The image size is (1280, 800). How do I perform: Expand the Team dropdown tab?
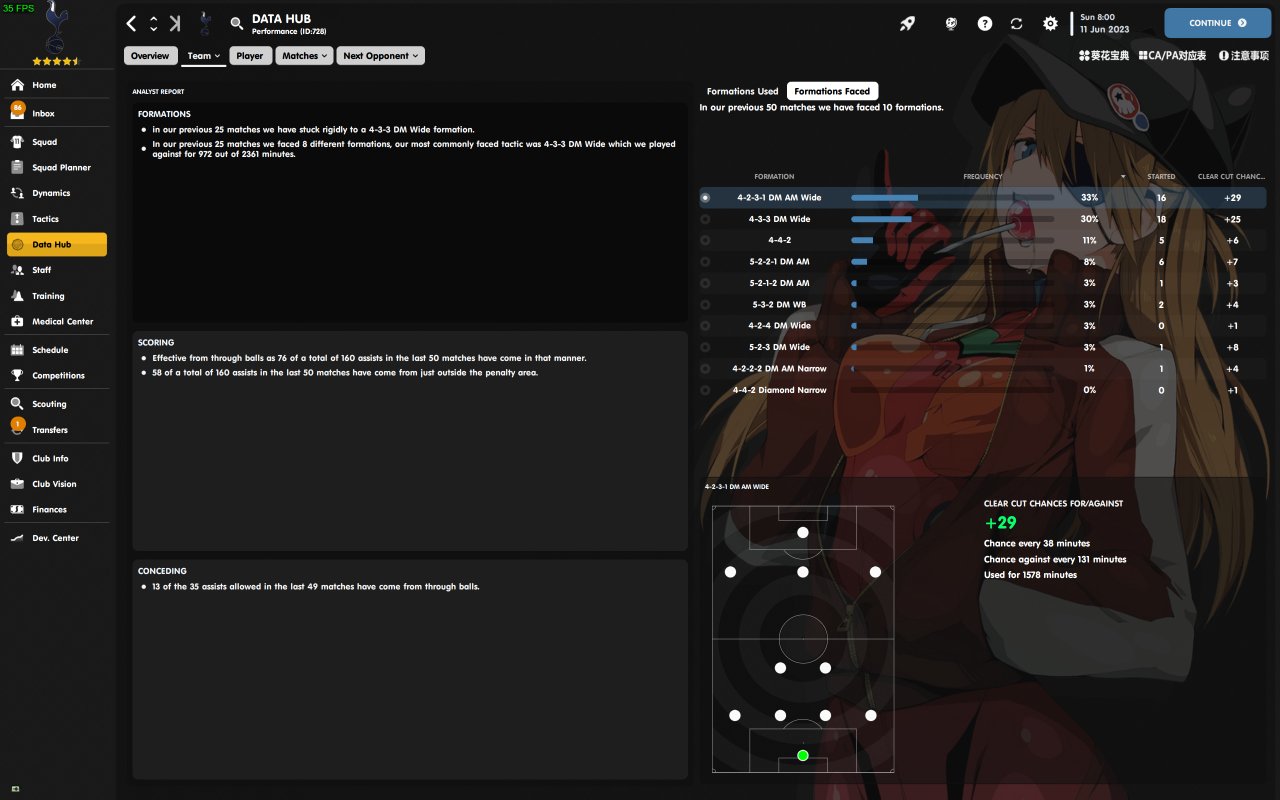(204, 57)
